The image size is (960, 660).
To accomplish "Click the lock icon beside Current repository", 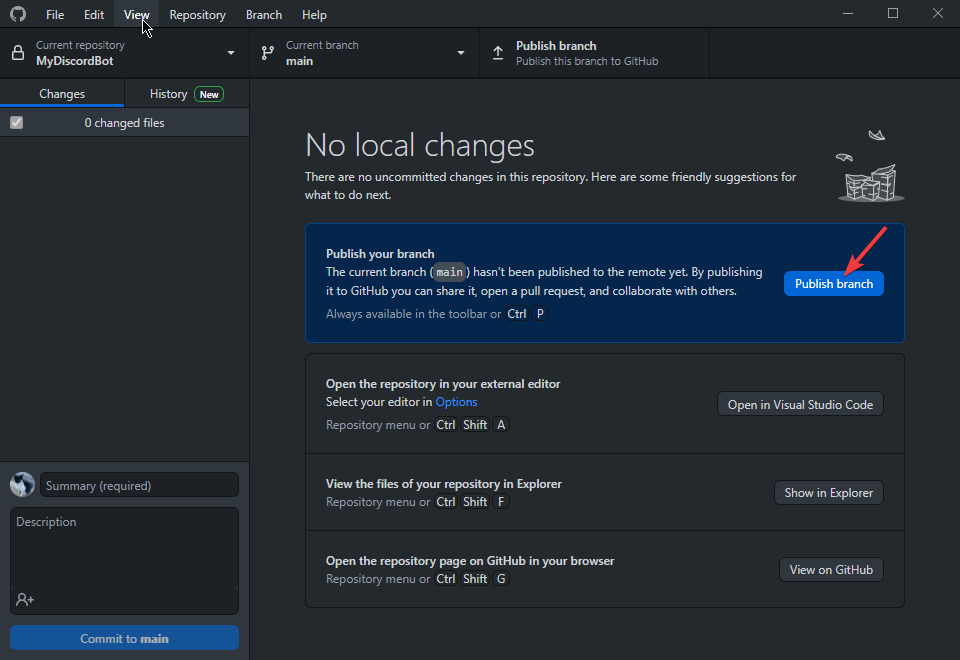I will pyautogui.click(x=18, y=53).
